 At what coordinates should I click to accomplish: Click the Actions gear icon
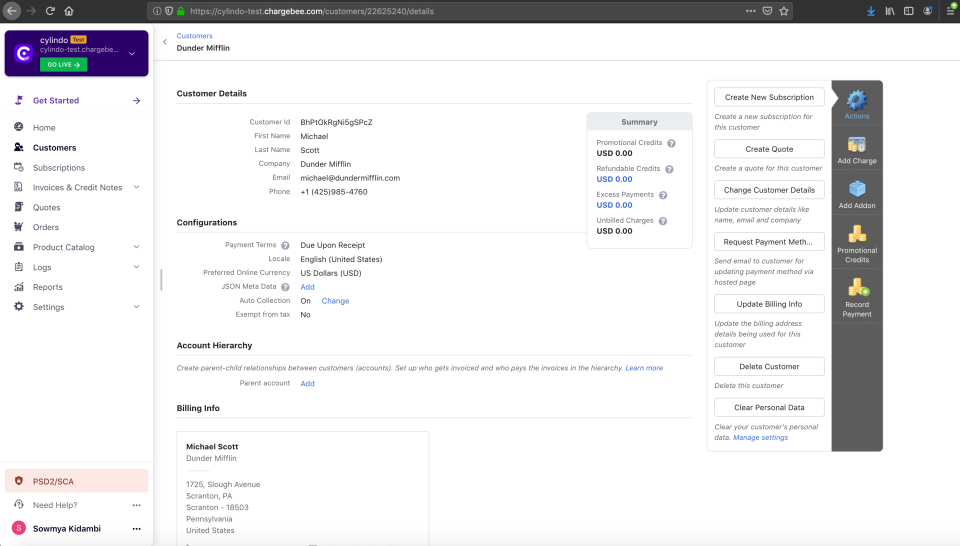click(857, 100)
